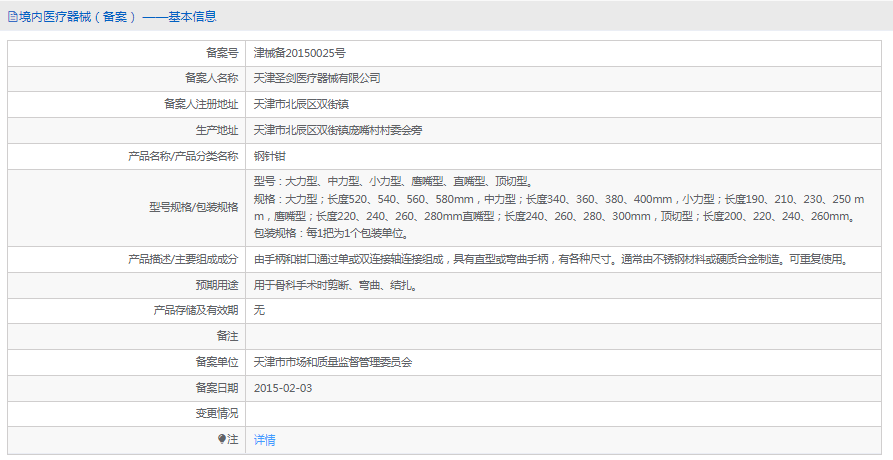The height and width of the screenshot is (460, 893).
Task: Click the 备案人注册地址 label
Action: [201, 104]
